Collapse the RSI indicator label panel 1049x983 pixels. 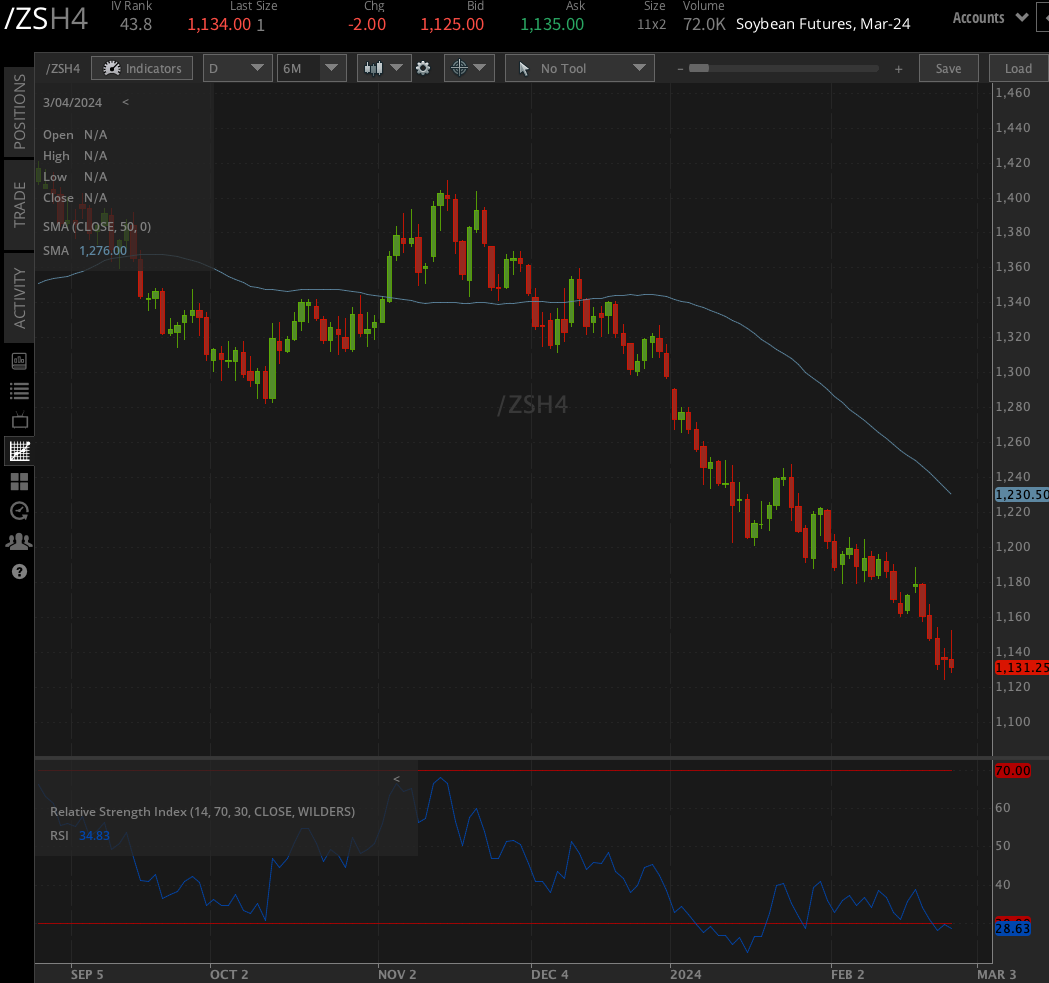(x=396, y=779)
